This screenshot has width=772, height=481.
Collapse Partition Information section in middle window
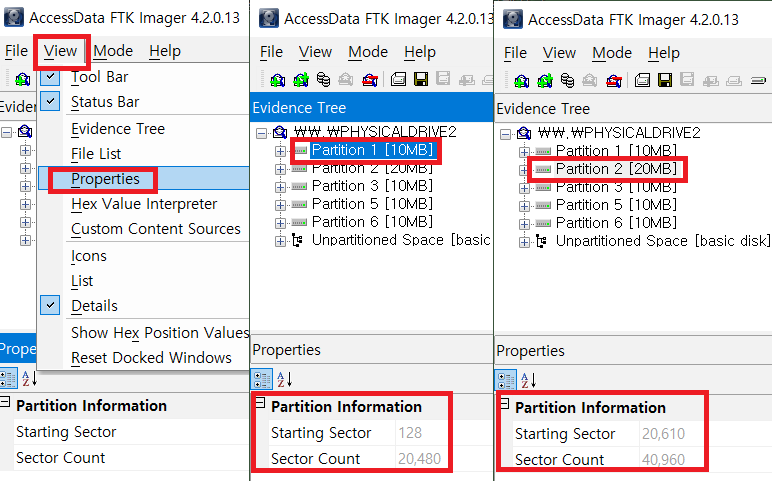pos(260,404)
